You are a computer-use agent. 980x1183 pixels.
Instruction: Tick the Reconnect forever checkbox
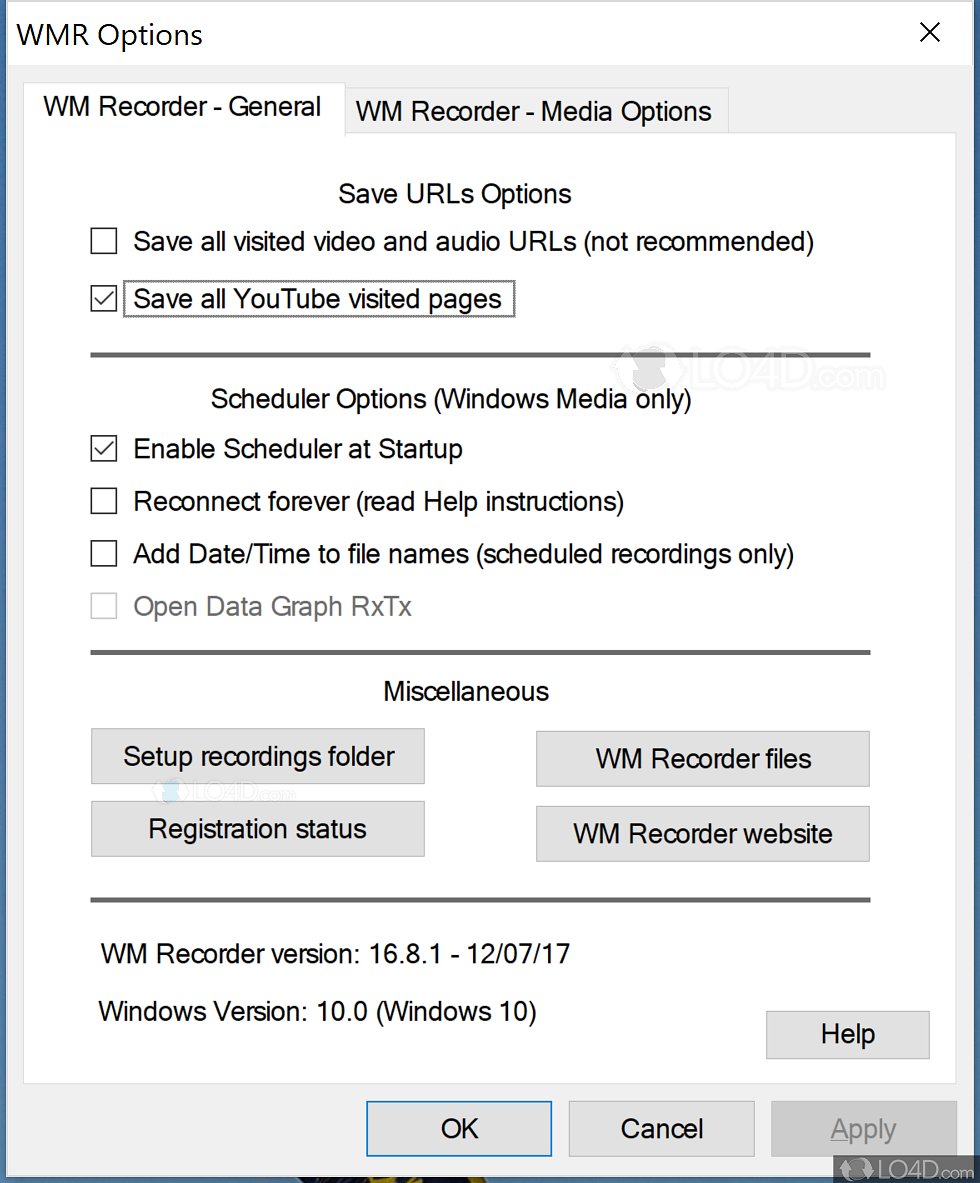click(x=104, y=501)
